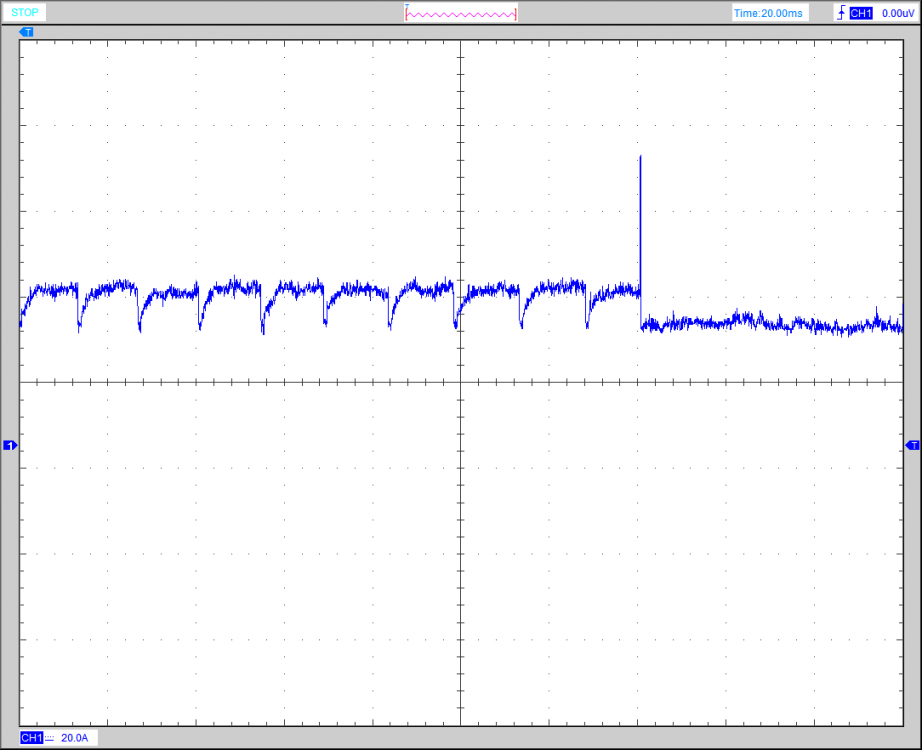Screen dimensions: 922x750
Task: Select the waveform memory overview thumbnail
Action: (x=461, y=14)
